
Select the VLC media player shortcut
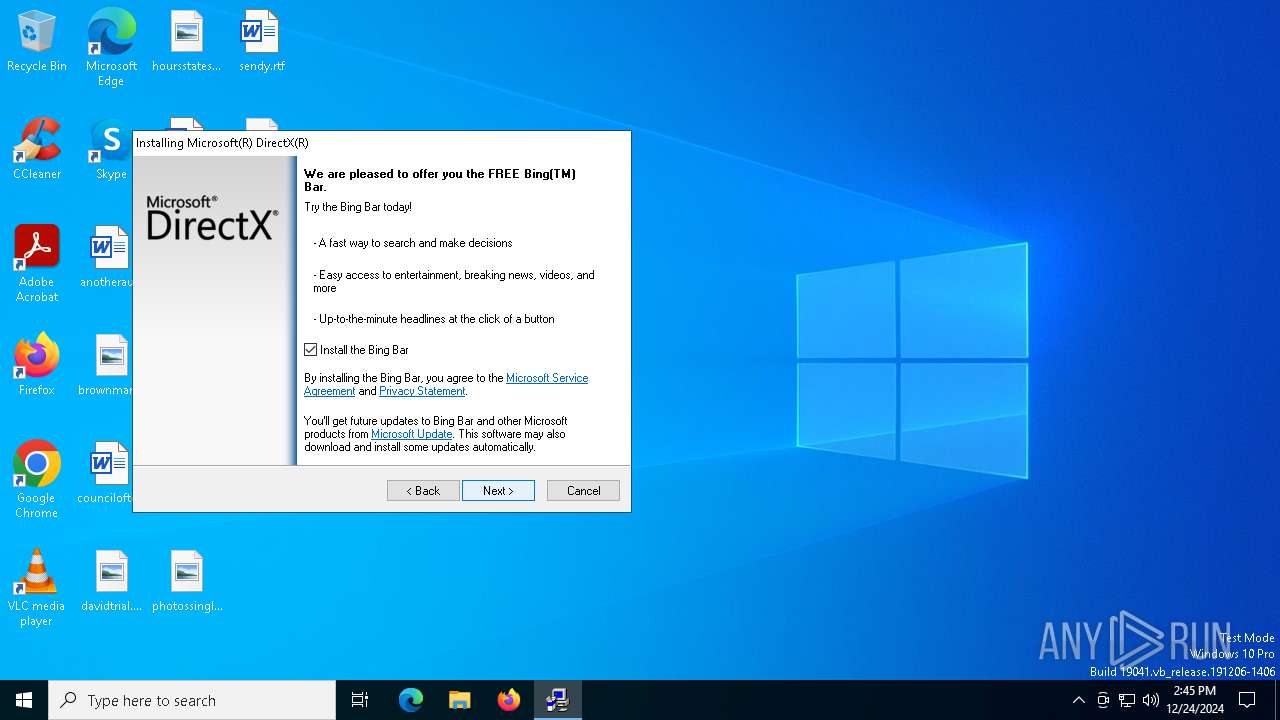(37, 588)
